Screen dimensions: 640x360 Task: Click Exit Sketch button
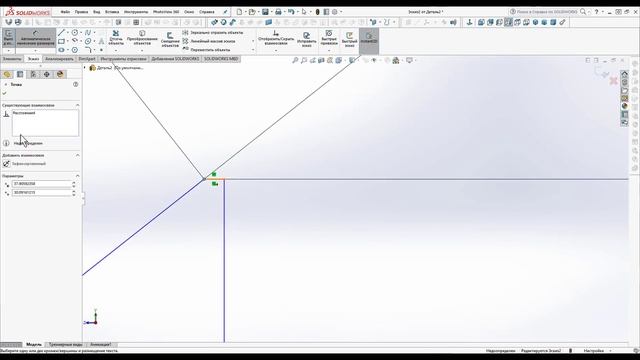[x=9, y=38]
